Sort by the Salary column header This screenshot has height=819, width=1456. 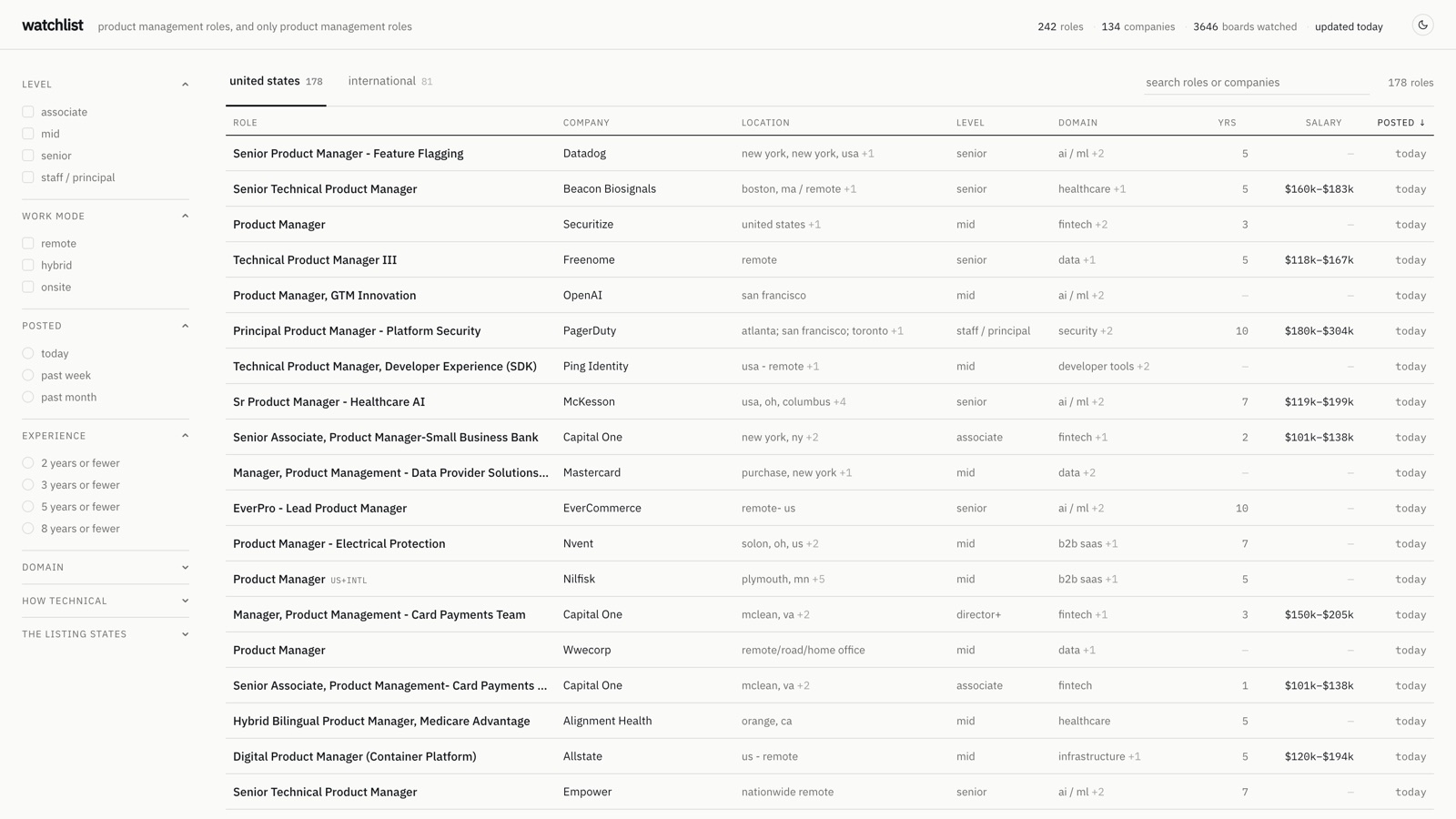point(1323,123)
